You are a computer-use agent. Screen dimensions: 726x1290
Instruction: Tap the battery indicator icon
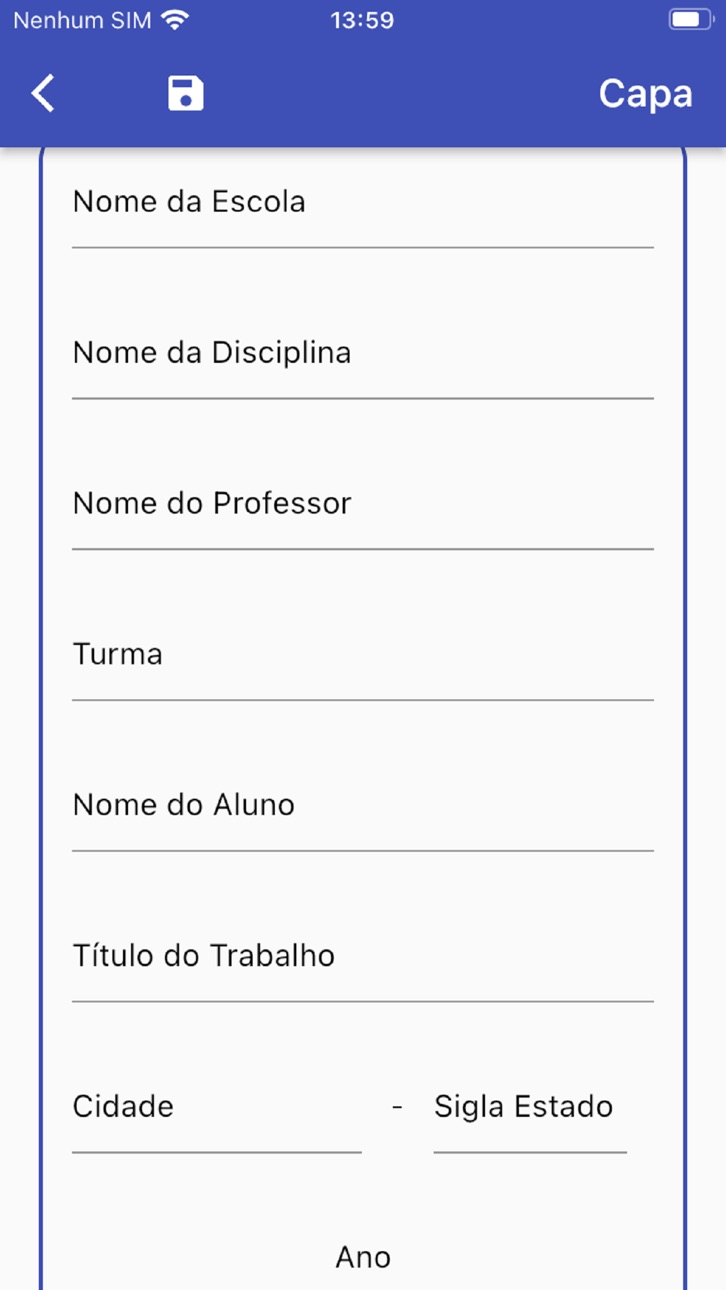click(x=691, y=20)
